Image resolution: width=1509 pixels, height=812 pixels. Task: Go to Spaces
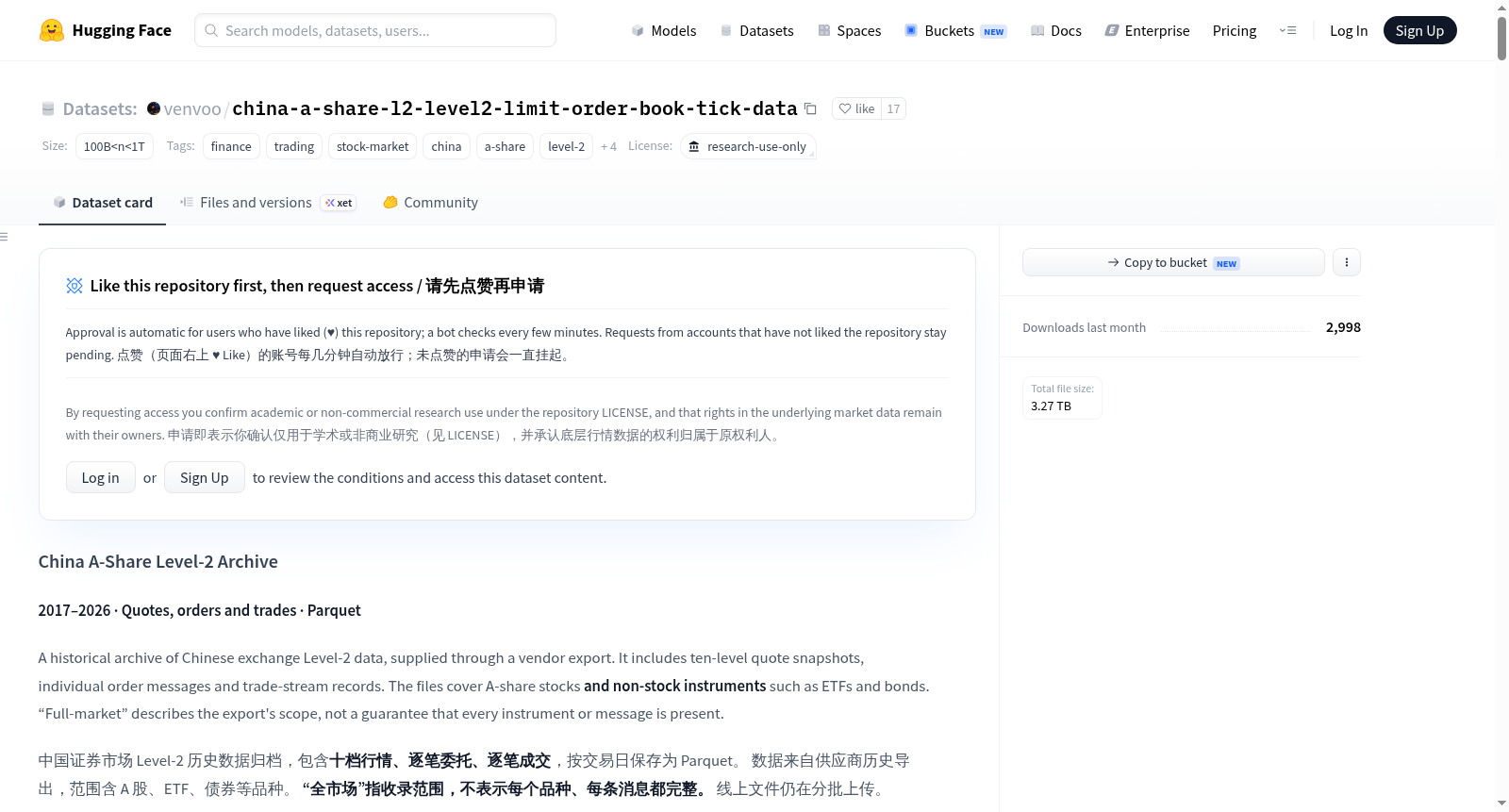pyautogui.click(x=849, y=30)
